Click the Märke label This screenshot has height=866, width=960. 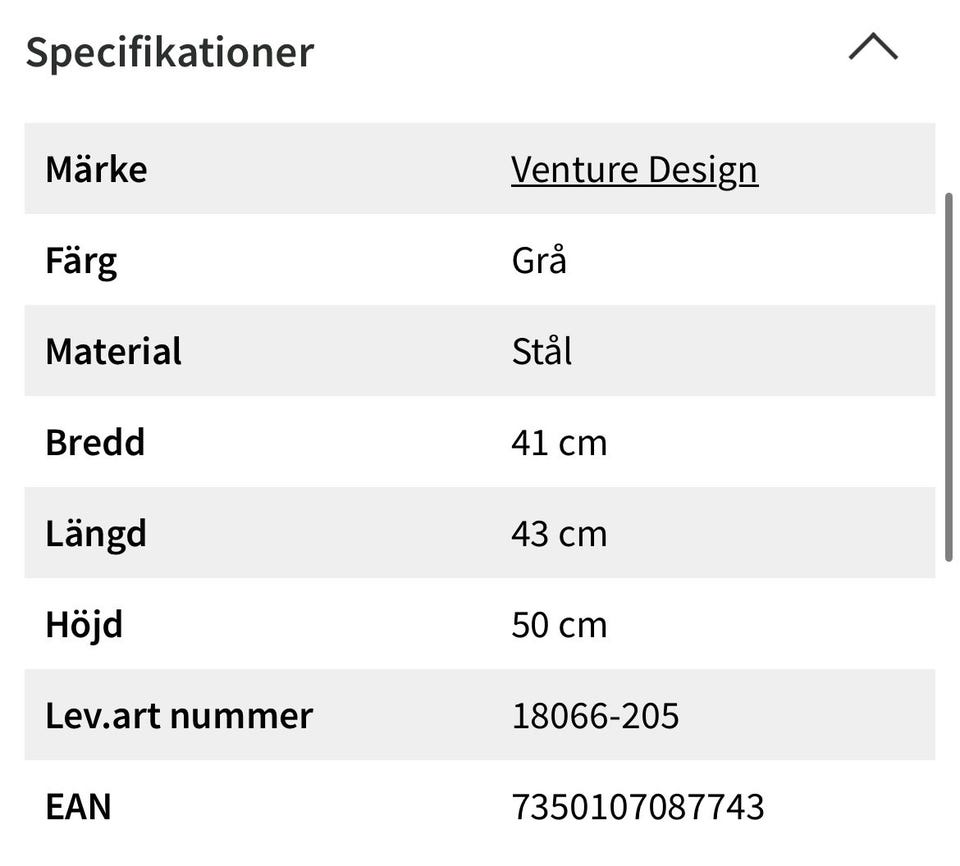(x=96, y=169)
